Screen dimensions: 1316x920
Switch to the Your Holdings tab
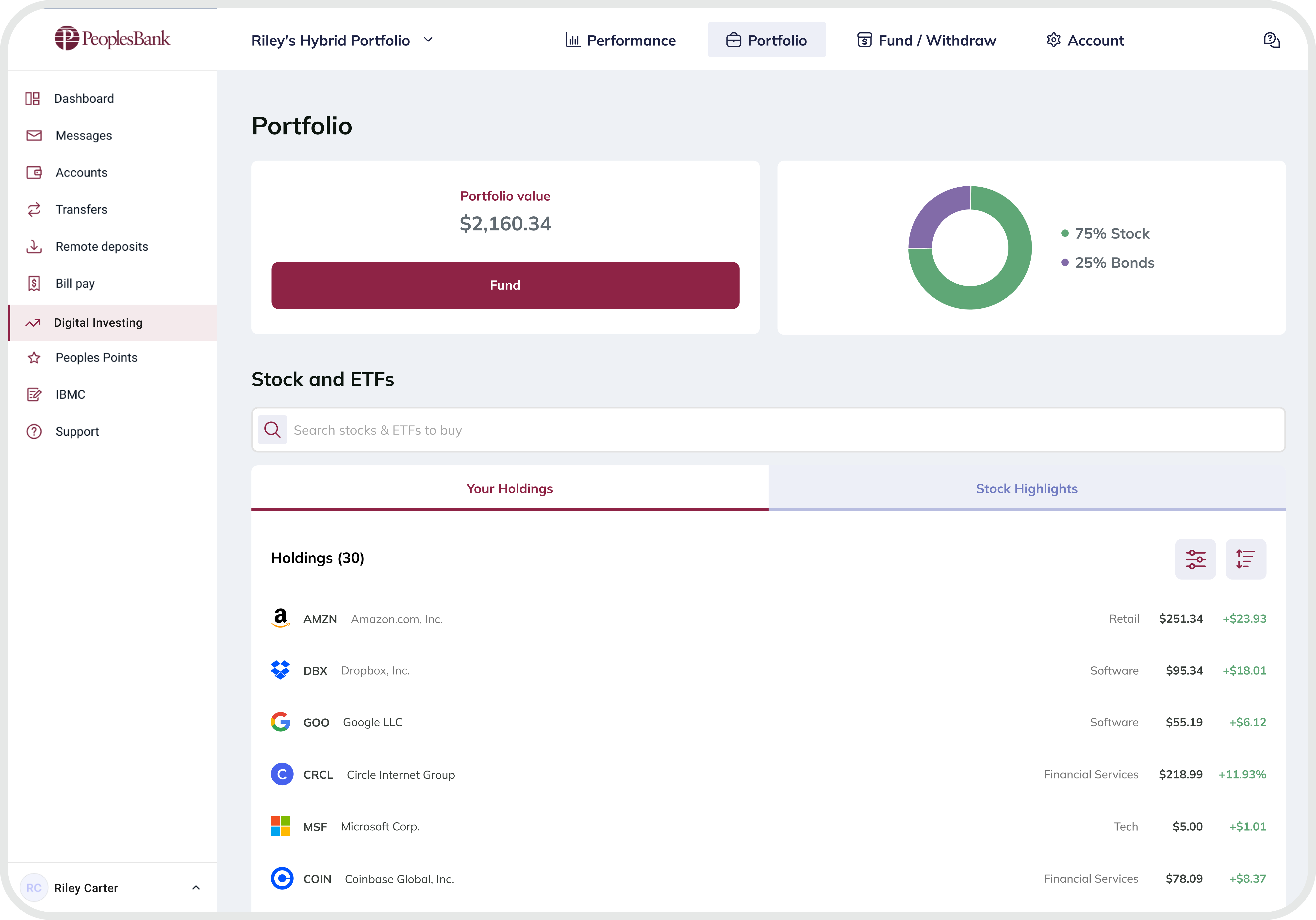click(510, 488)
